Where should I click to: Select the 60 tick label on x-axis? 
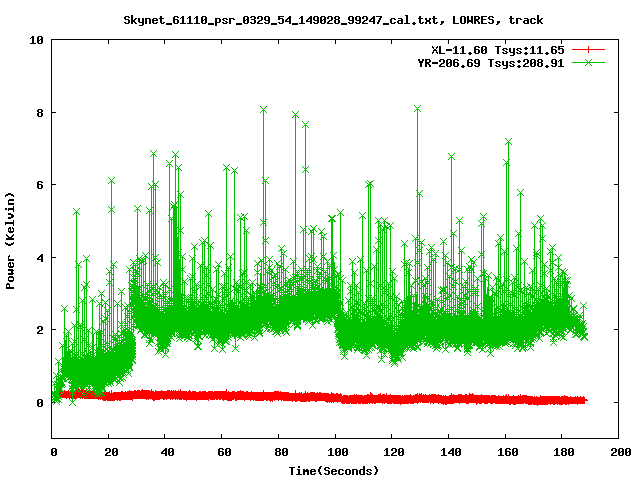(x=224, y=452)
